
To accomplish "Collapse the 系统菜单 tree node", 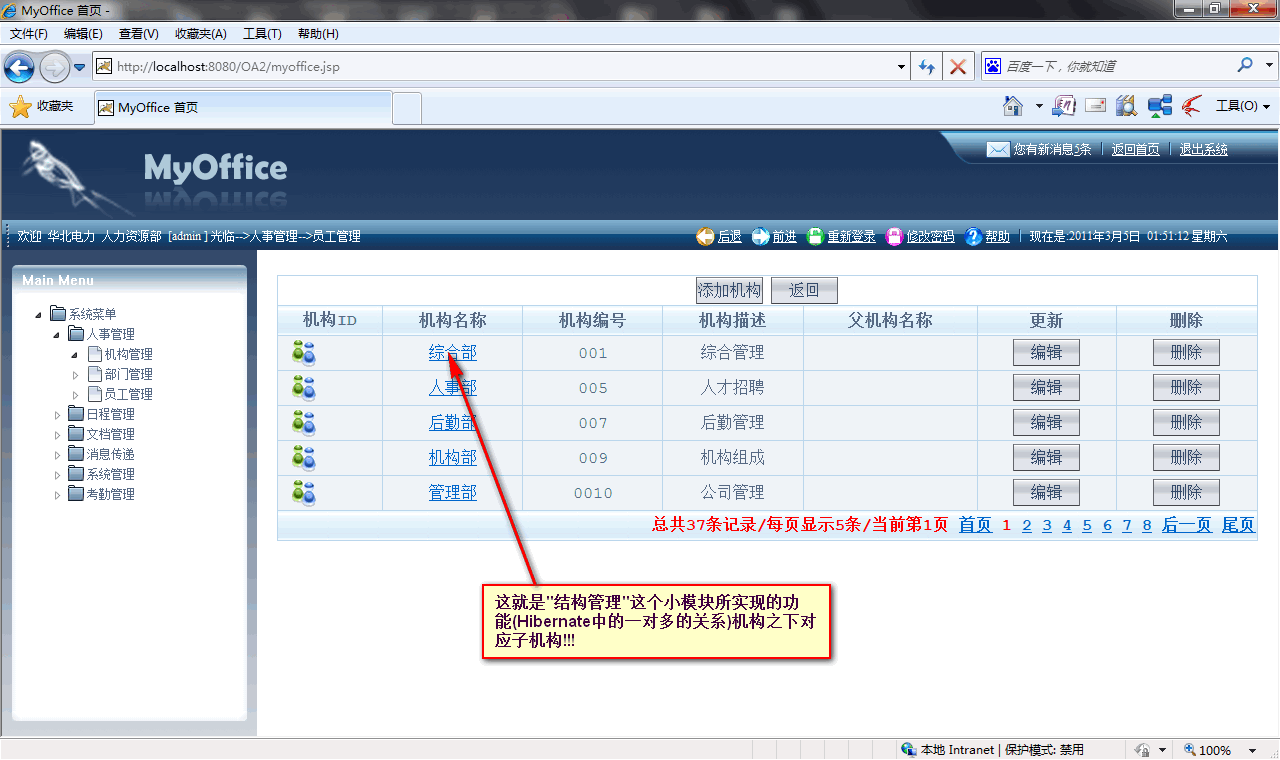I will point(39,315).
